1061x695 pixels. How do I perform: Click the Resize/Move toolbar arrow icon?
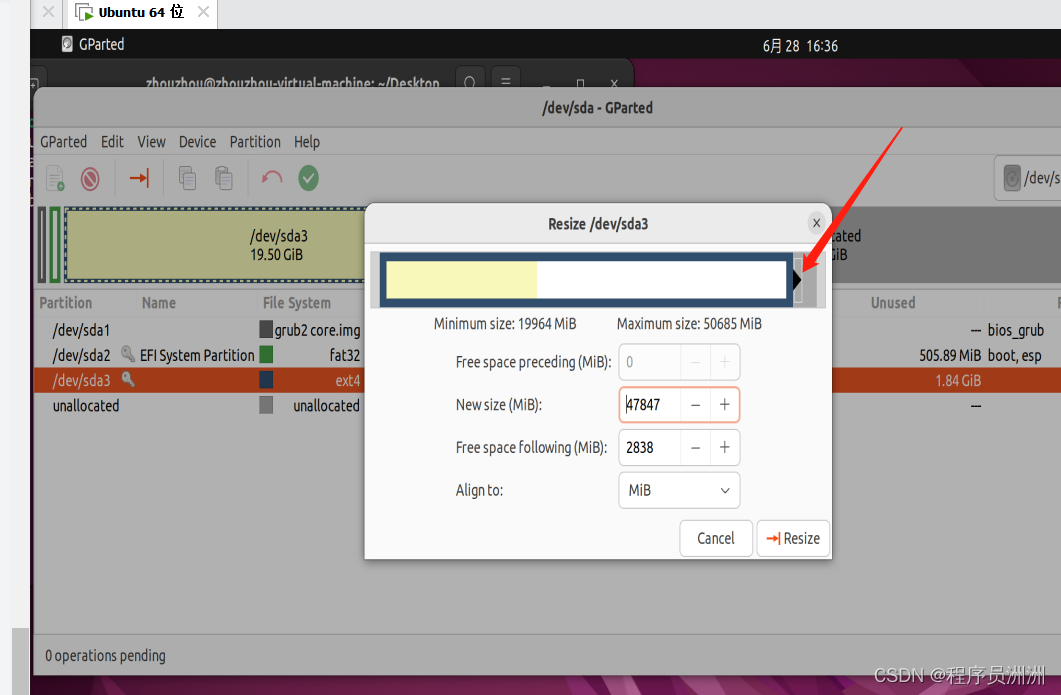pos(139,178)
